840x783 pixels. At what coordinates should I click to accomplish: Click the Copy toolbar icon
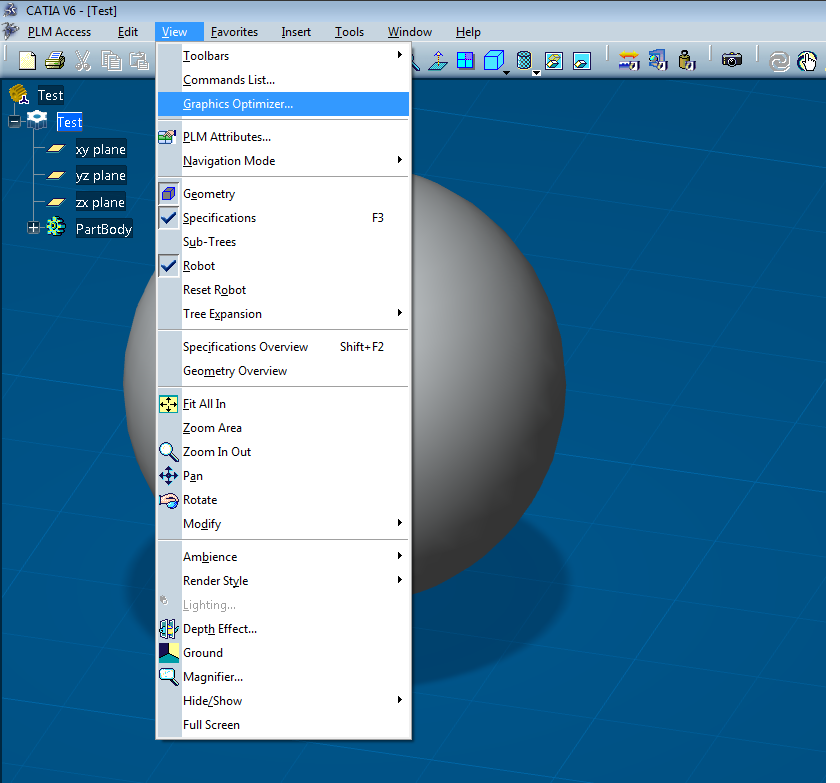point(111,61)
